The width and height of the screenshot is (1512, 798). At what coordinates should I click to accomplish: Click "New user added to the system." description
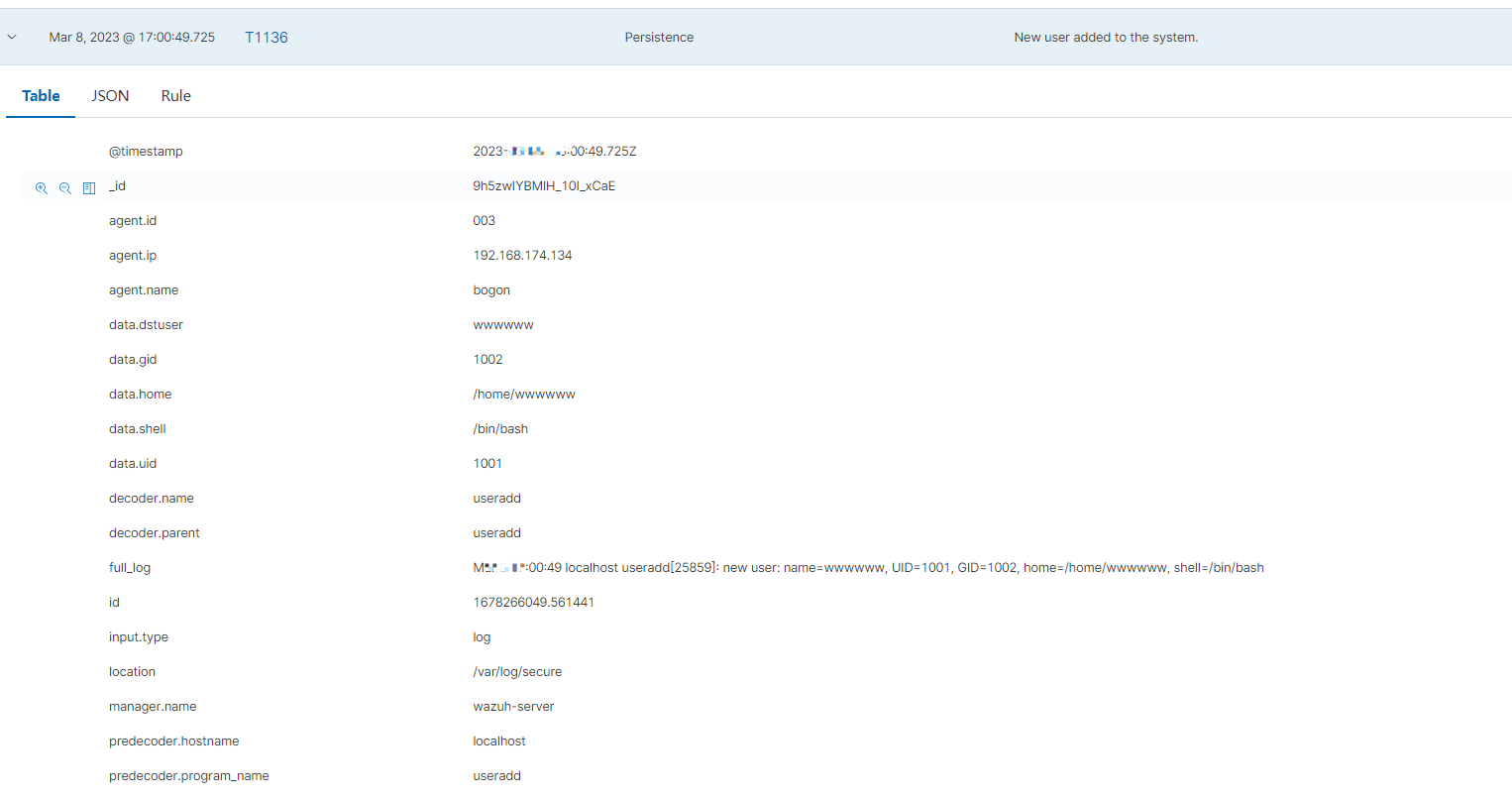click(x=1106, y=38)
